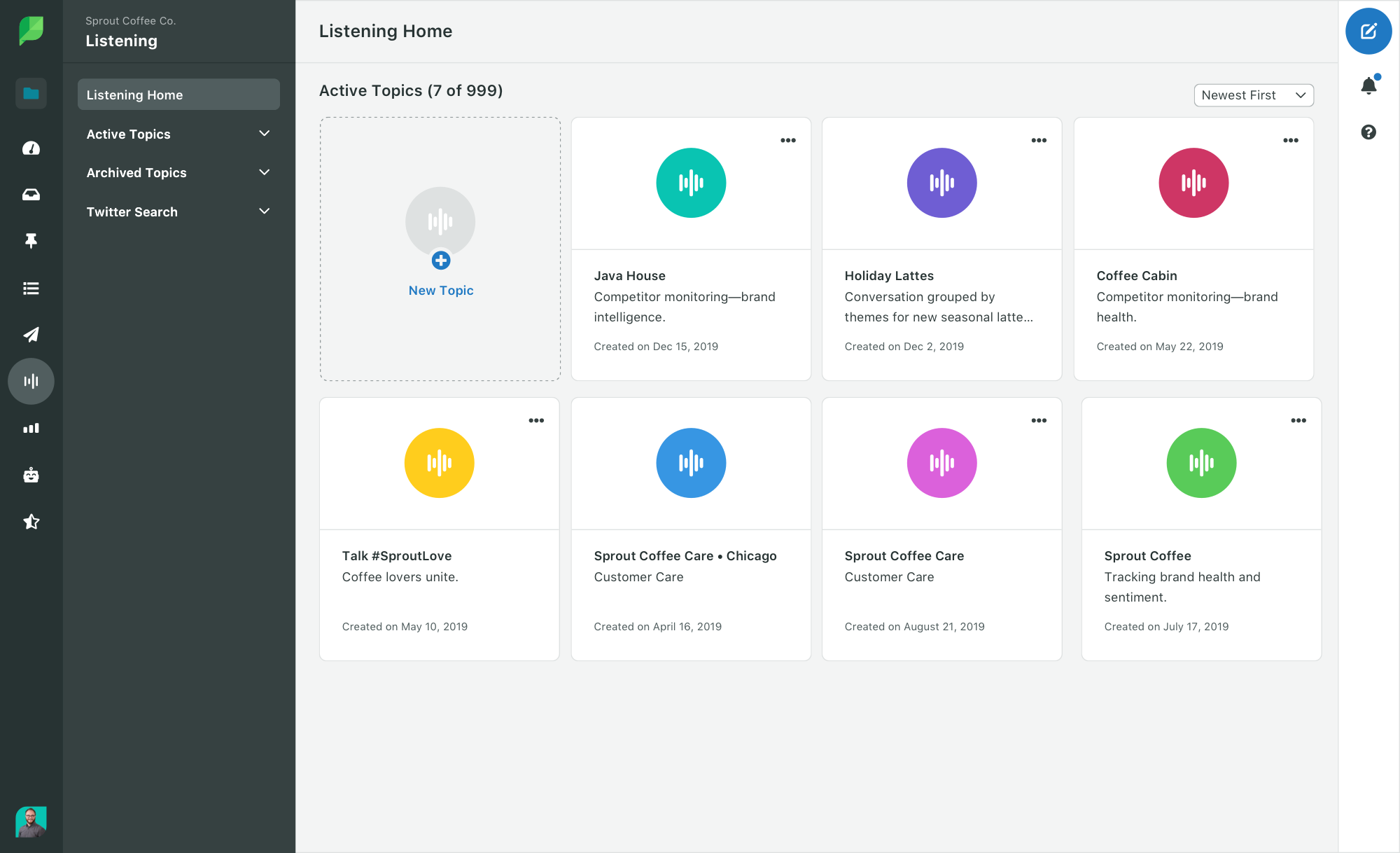The height and width of the screenshot is (853, 1400).
Task: Go to the paper plane Publishing icon
Action: click(x=31, y=335)
